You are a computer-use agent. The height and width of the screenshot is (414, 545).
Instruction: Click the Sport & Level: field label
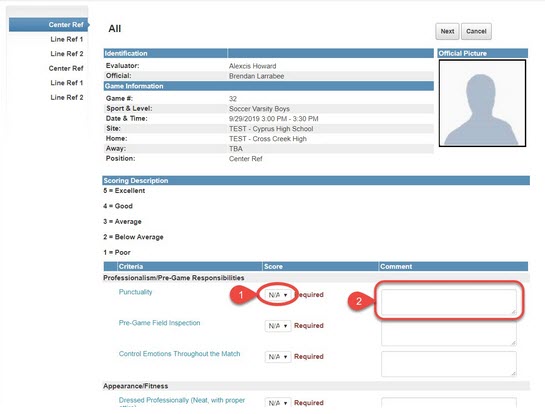tap(129, 108)
